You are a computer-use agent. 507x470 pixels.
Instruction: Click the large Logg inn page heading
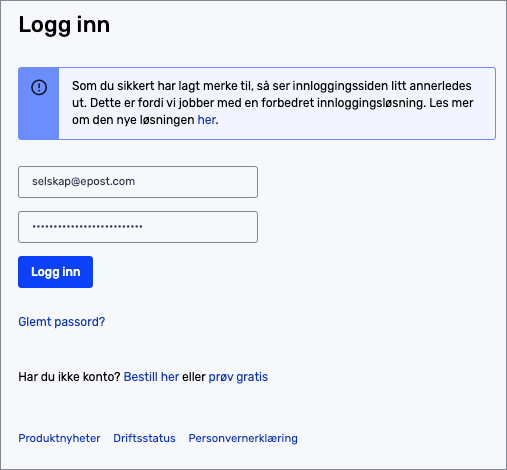click(64, 25)
